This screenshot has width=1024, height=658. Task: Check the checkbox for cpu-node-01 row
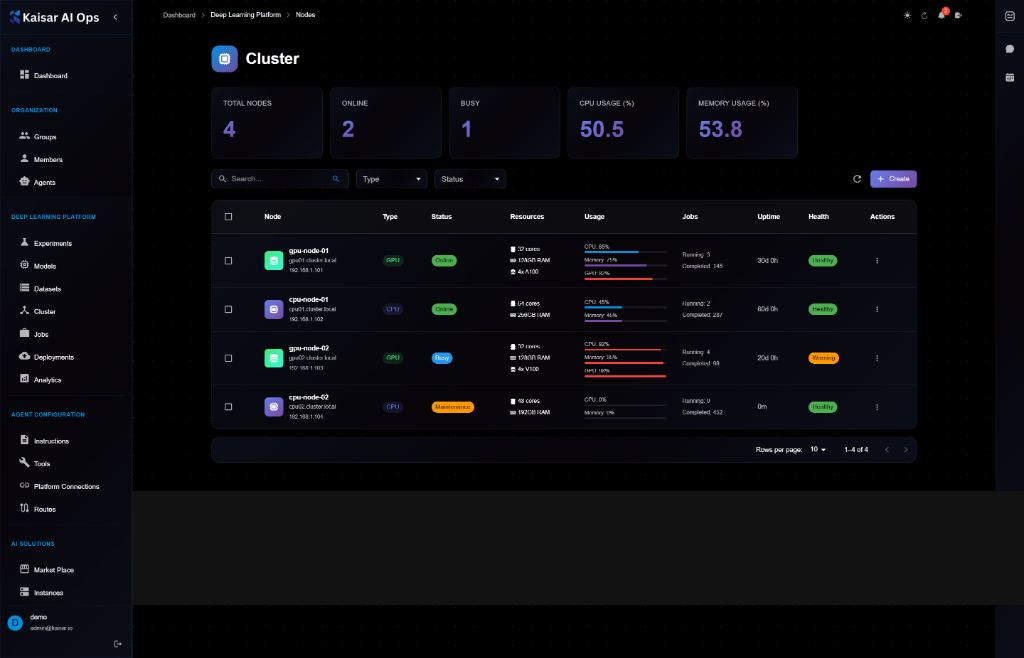(x=228, y=309)
